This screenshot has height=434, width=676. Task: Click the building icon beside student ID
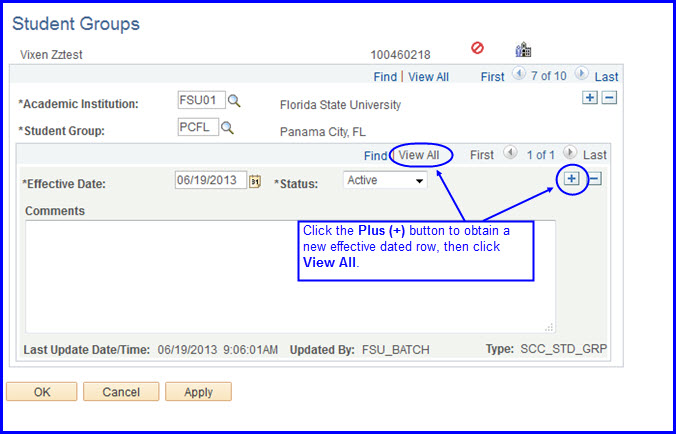[x=523, y=49]
